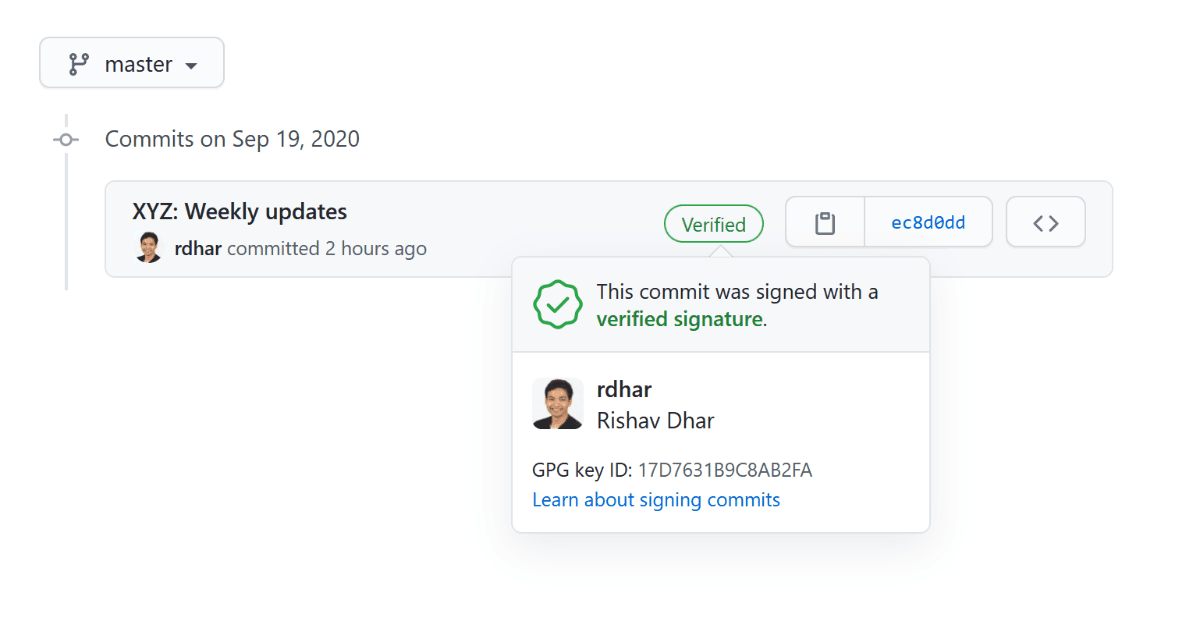1200x630 pixels.
Task: Open the master branch selector
Action: point(132,64)
